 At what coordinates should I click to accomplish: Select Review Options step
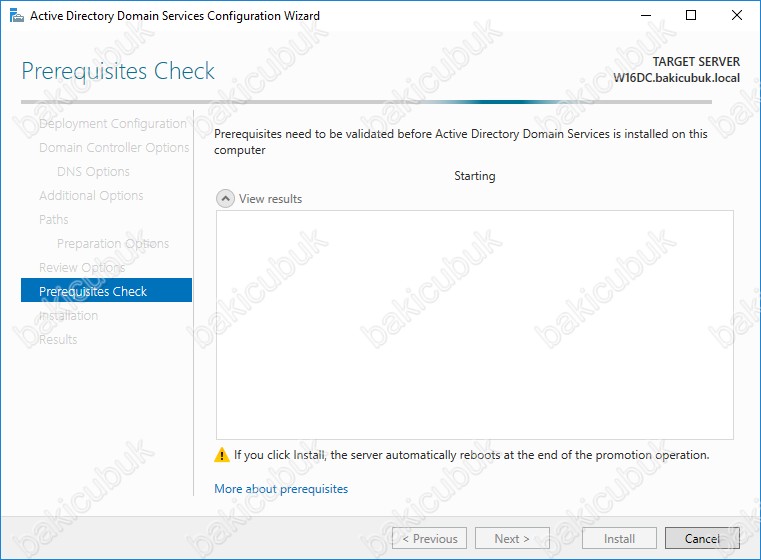82,267
